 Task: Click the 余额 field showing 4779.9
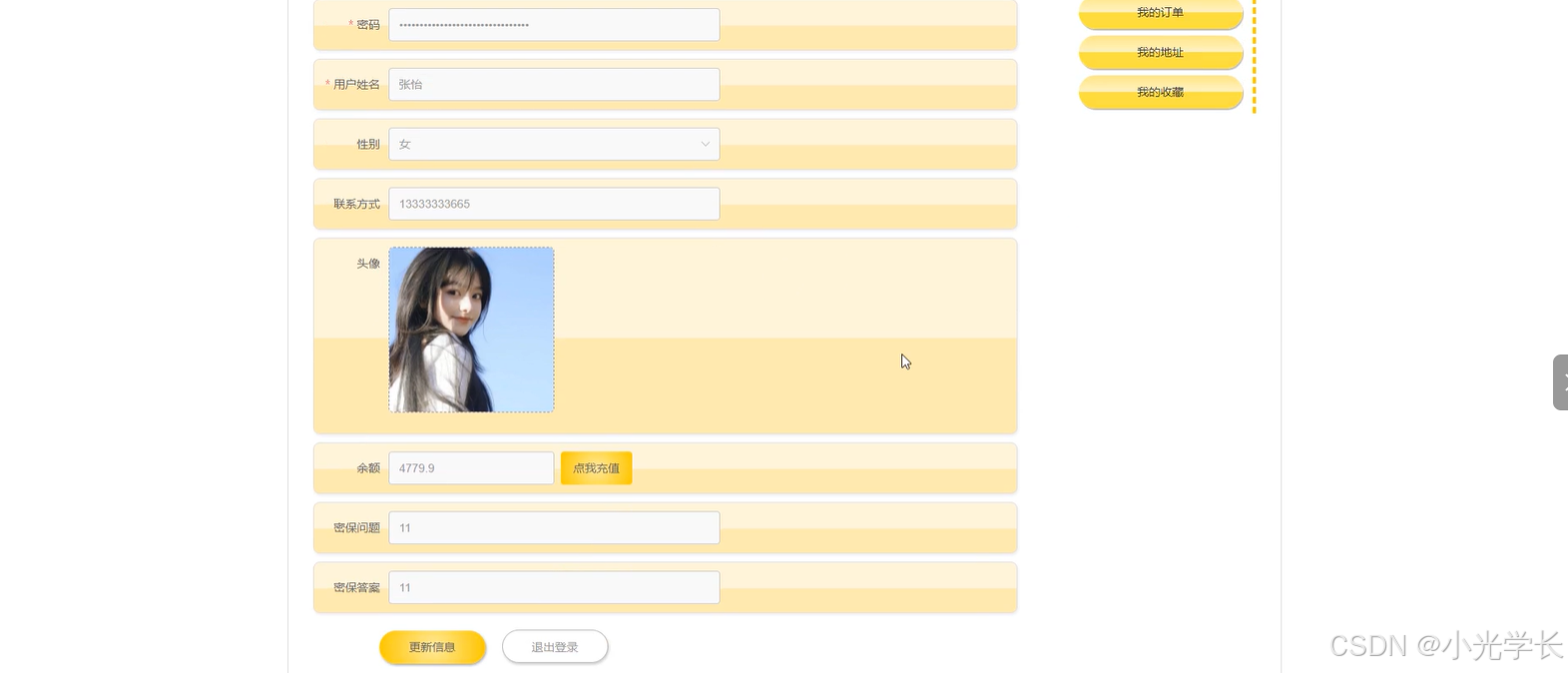point(471,468)
